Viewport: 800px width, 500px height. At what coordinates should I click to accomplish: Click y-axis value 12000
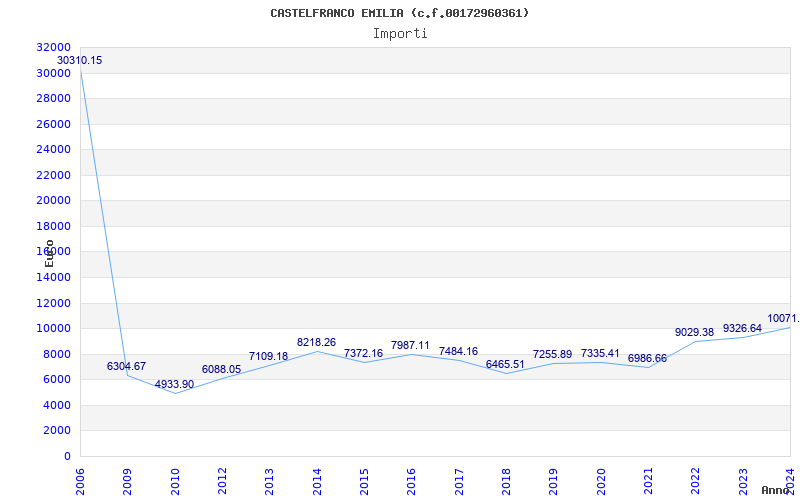[x=54, y=303]
